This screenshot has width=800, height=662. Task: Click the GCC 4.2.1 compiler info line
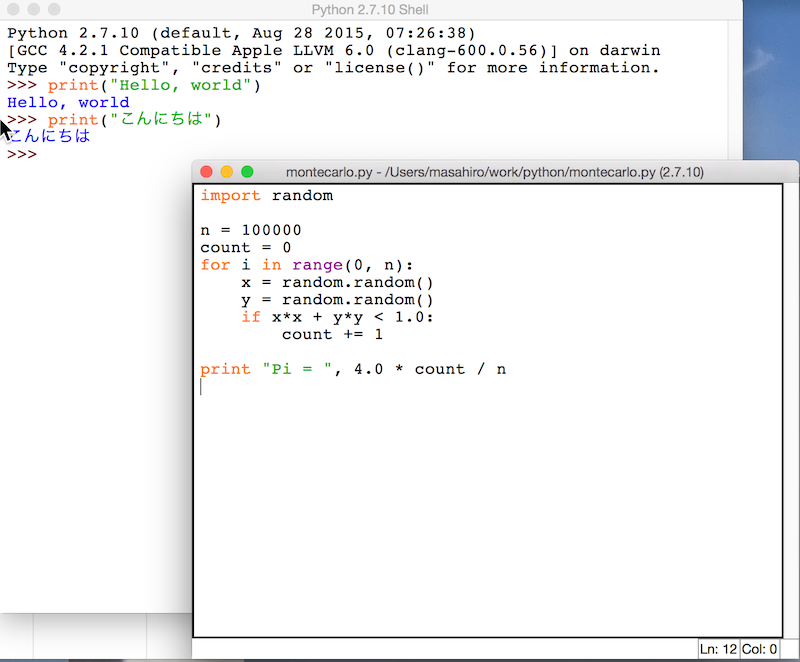coord(334,50)
